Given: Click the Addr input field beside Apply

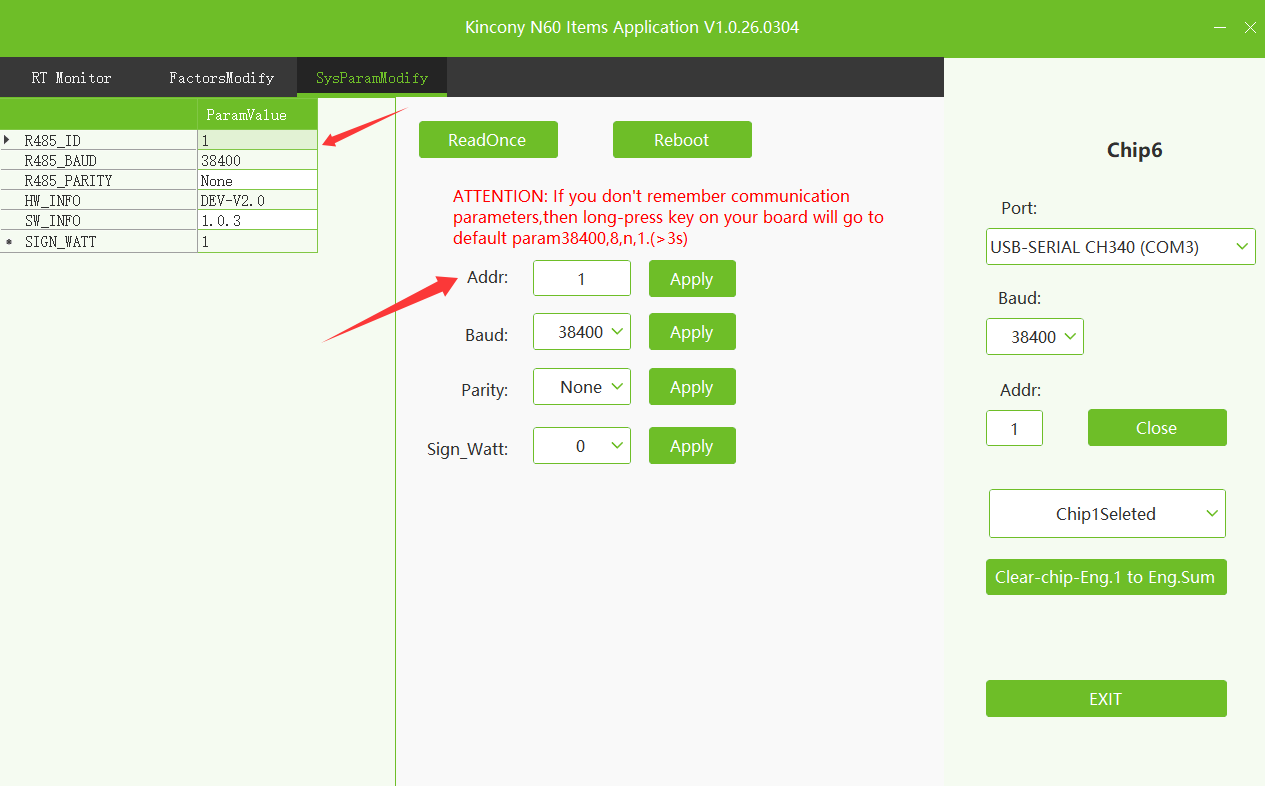Looking at the screenshot, I should coord(581,279).
